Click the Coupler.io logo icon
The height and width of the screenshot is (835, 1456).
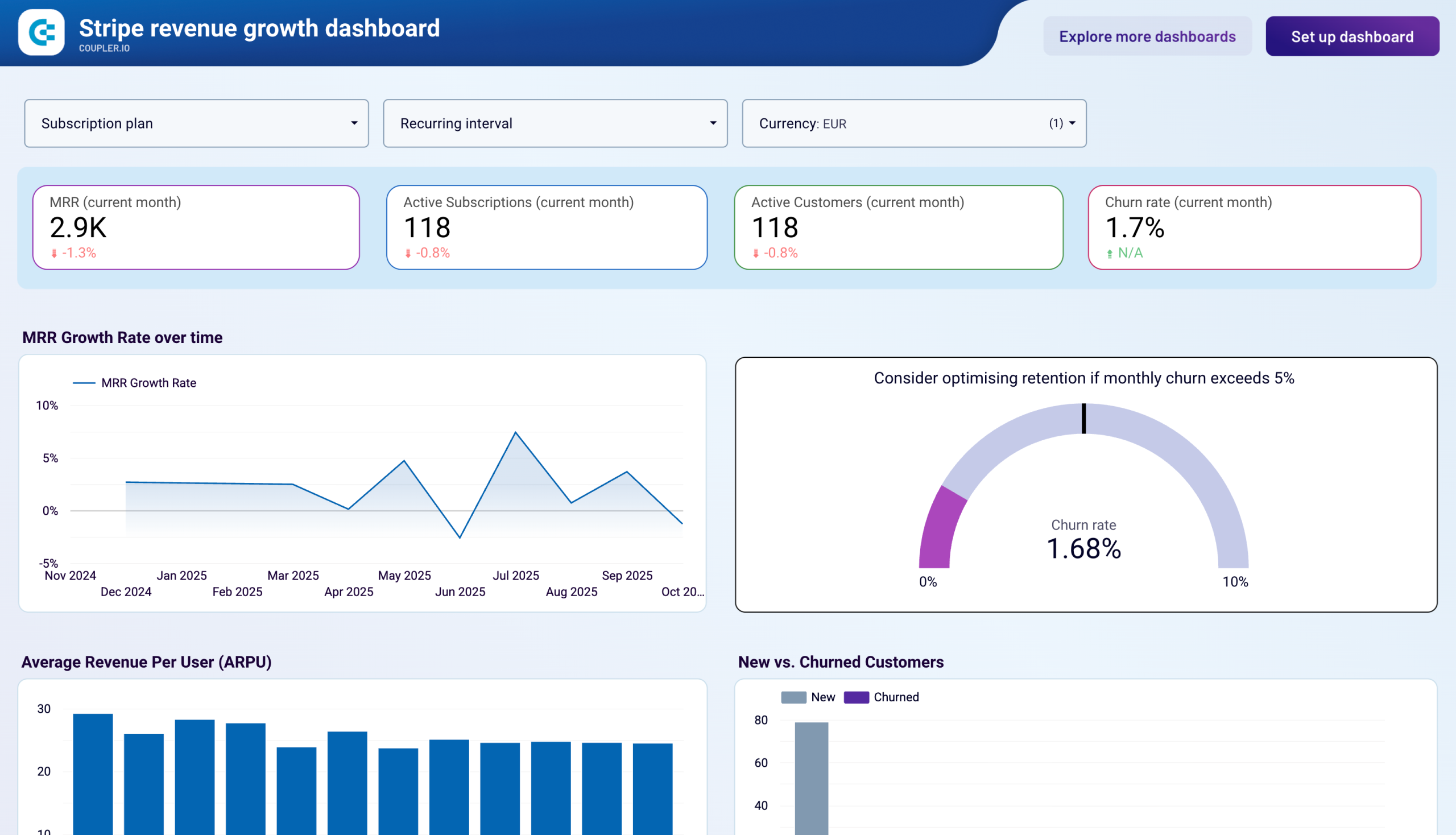point(42,32)
